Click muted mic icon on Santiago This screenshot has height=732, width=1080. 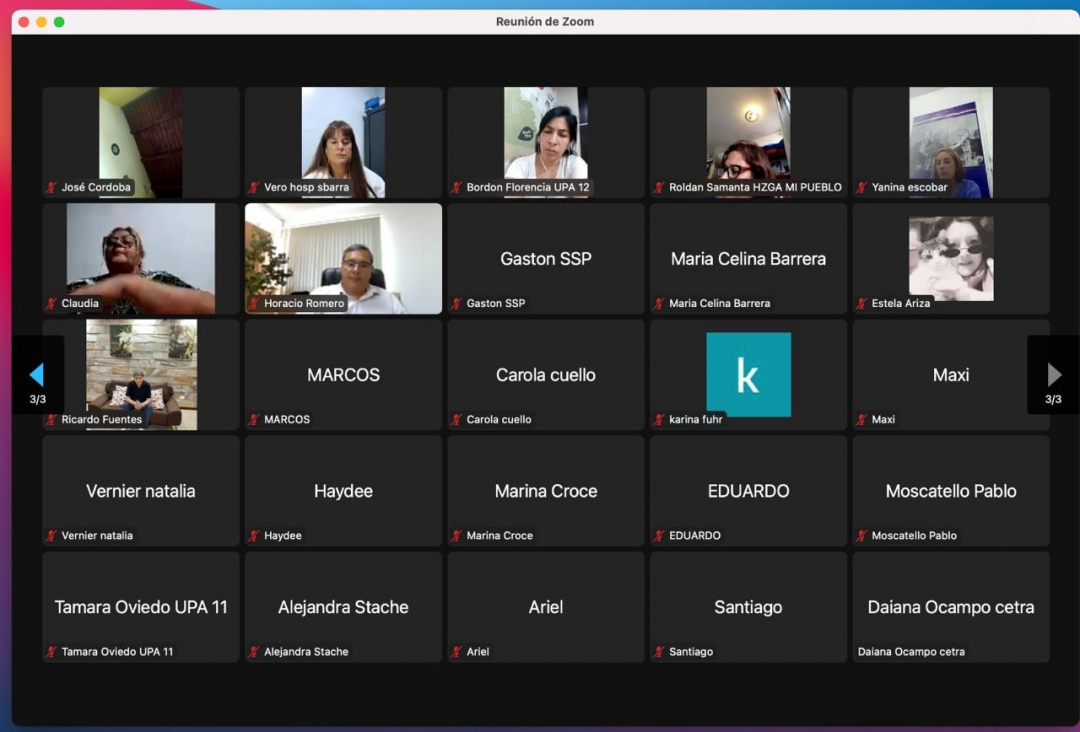[x=659, y=651]
